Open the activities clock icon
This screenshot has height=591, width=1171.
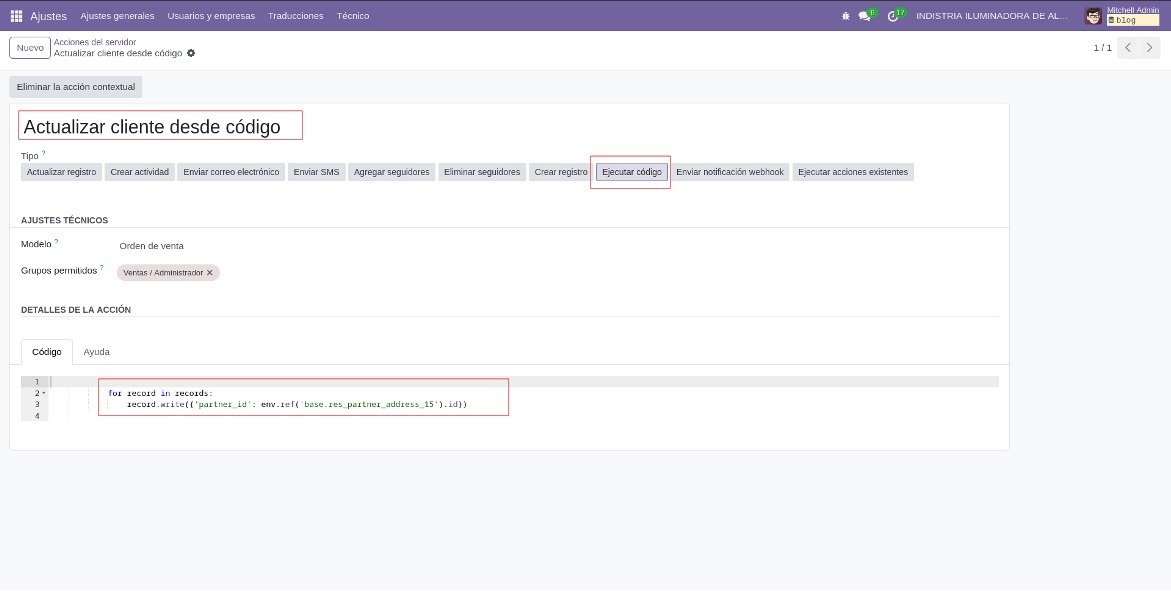coord(893,16)
